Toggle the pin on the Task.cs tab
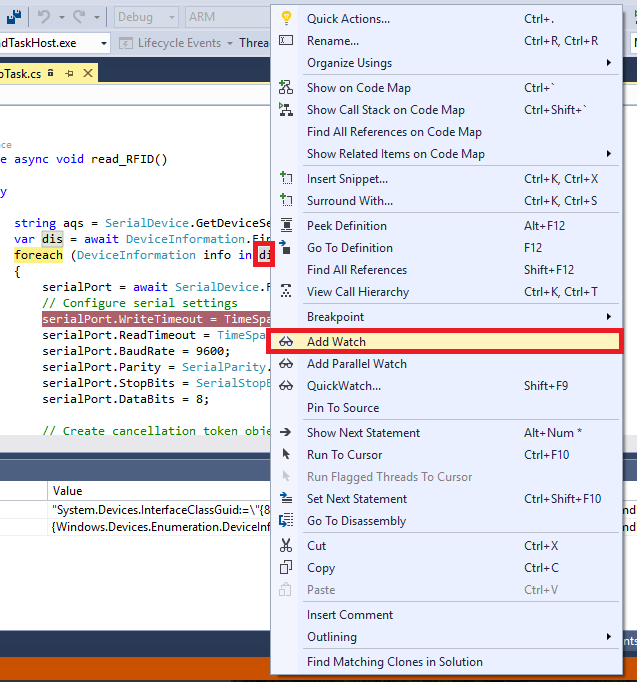 [x=69, y=74]
